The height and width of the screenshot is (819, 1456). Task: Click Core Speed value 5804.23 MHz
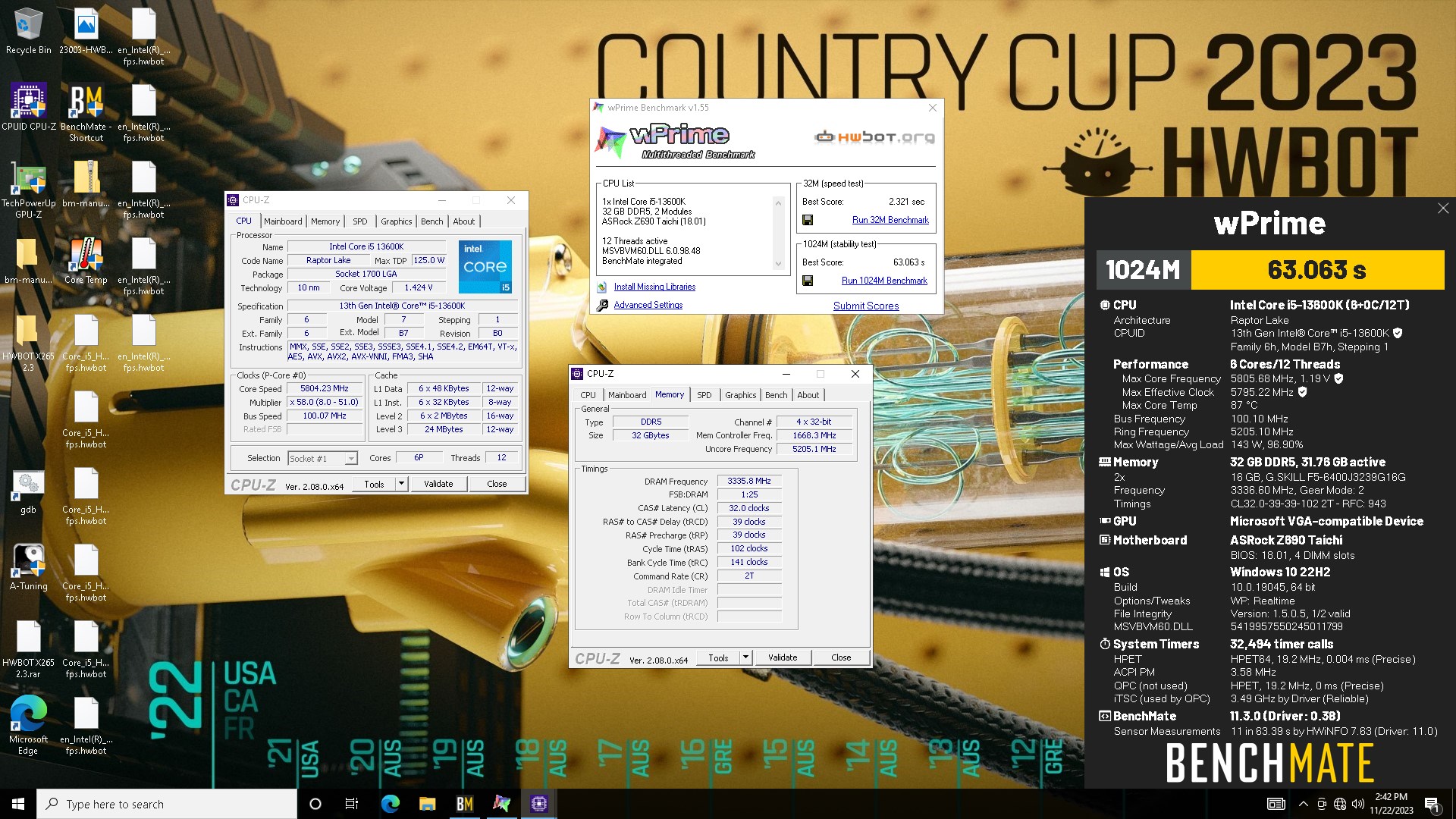(325, 388)
